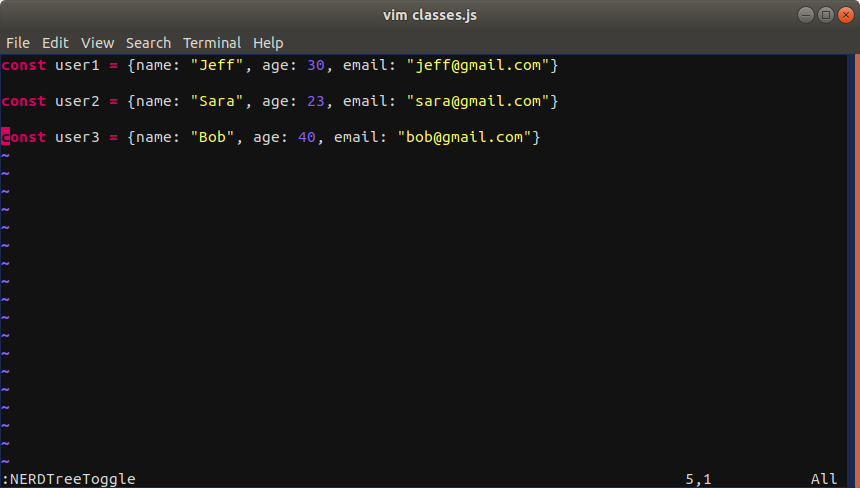Click the vim classes.js title bar
Viewport: 860px width, 488px height.
429,15
